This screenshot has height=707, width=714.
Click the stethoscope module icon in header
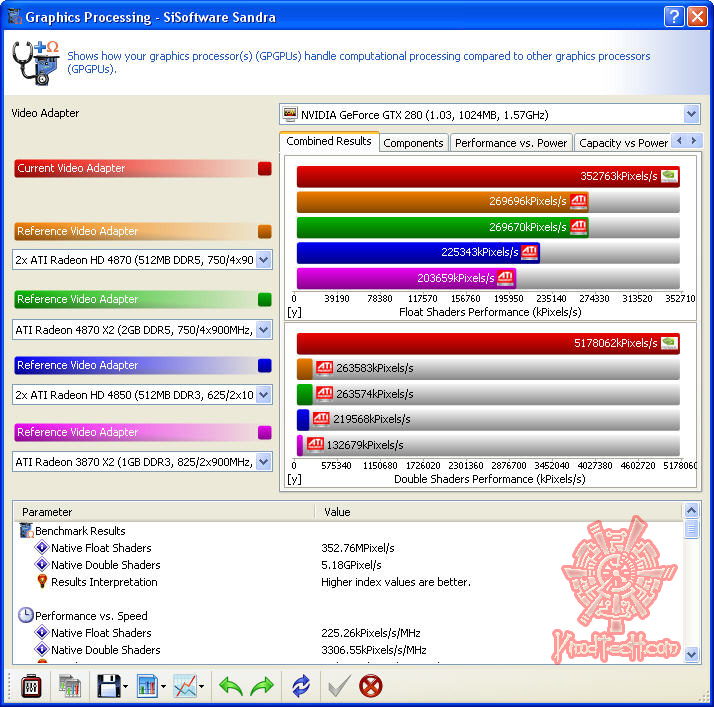35,63
